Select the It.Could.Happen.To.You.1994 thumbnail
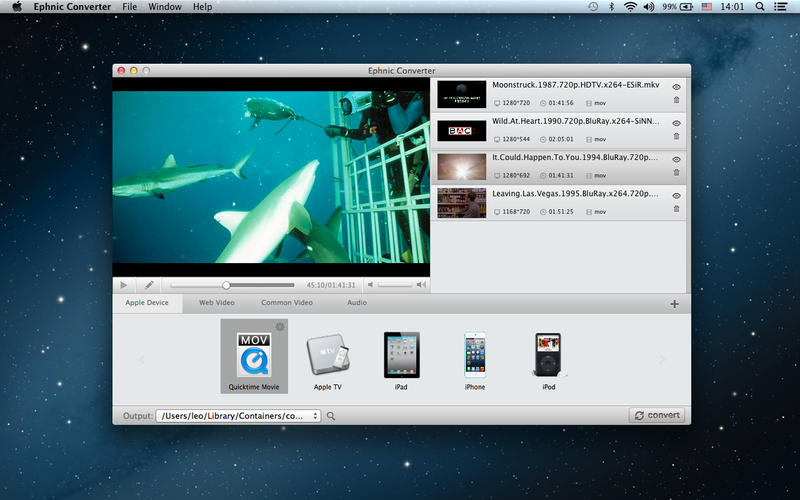800x500 pixels. [x=462, y=166]
